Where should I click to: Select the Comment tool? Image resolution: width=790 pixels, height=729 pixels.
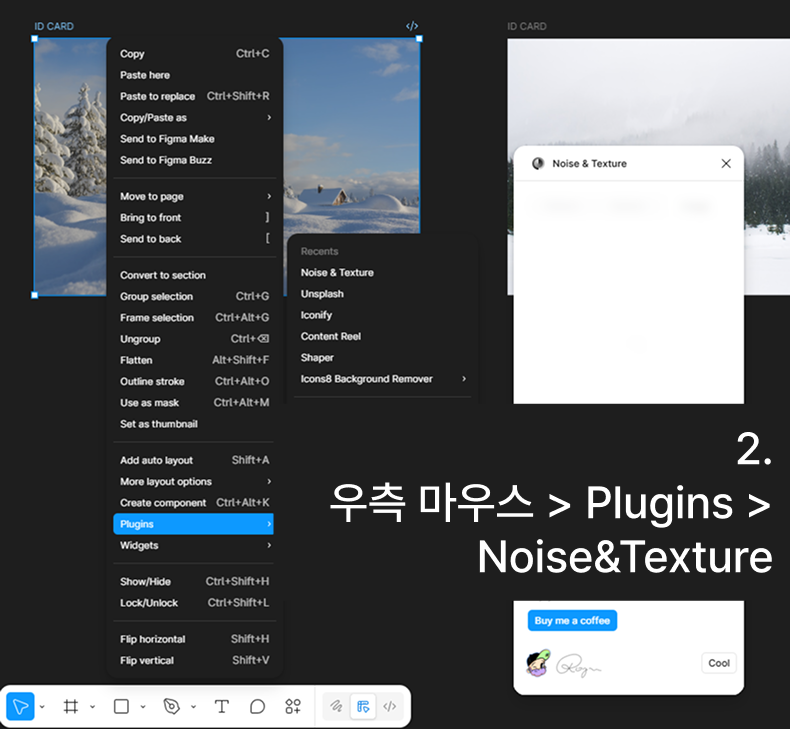point(257,706)
